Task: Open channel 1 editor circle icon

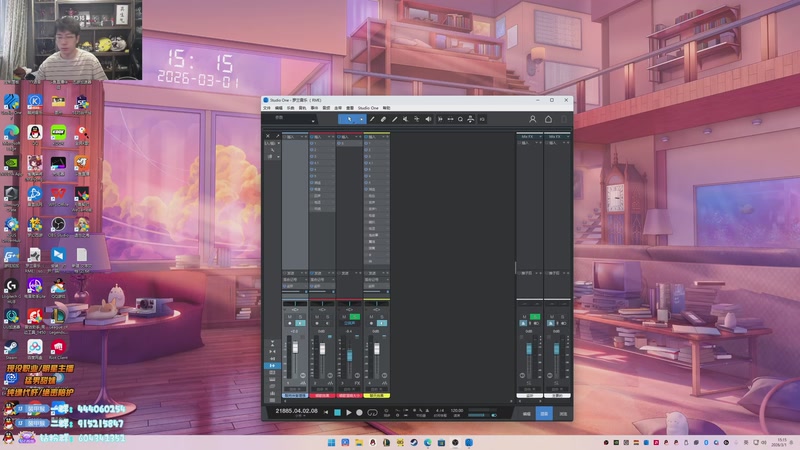Action: tap(303, 376)
